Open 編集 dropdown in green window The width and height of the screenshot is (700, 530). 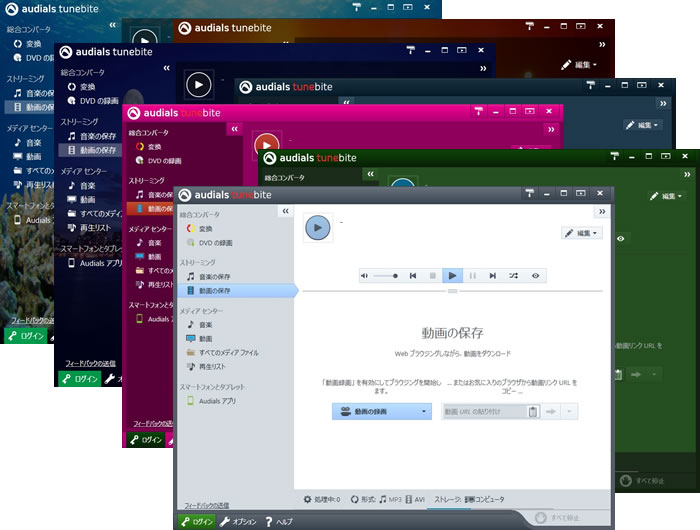(668, 196)
